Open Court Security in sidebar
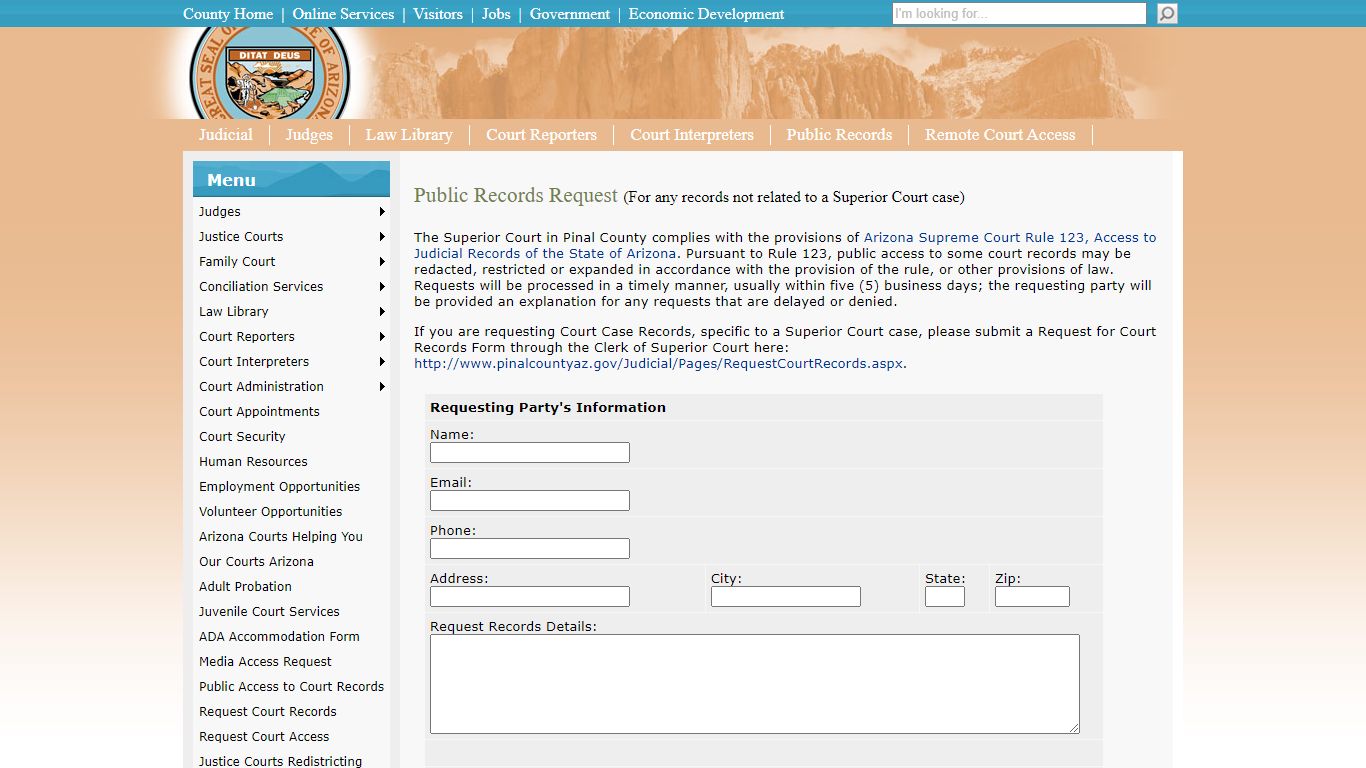The width and height of the screenshot is (1366, 768). pyautogui.click(x=242, y=437)
